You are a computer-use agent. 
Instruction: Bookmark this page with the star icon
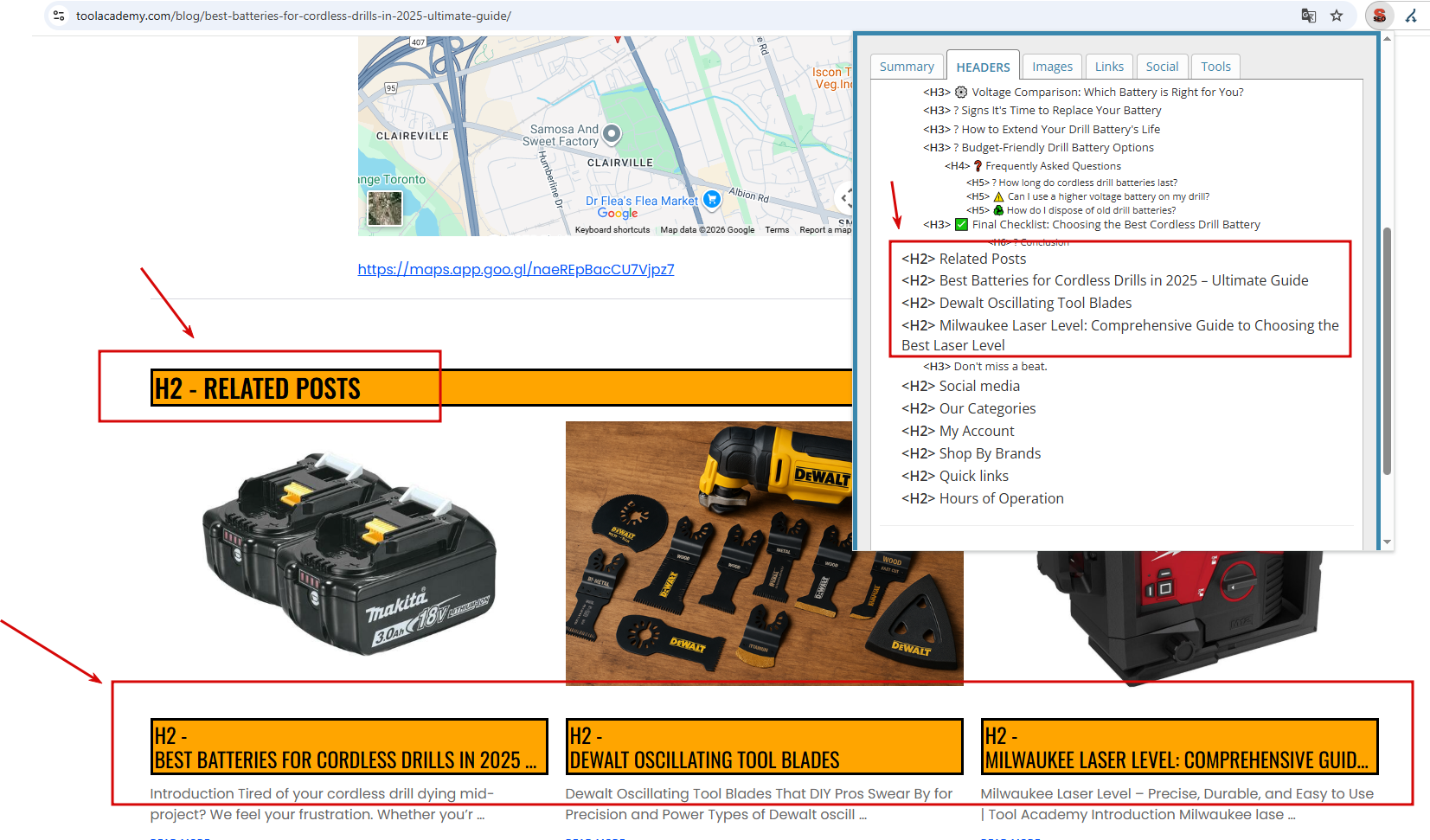1337,16
